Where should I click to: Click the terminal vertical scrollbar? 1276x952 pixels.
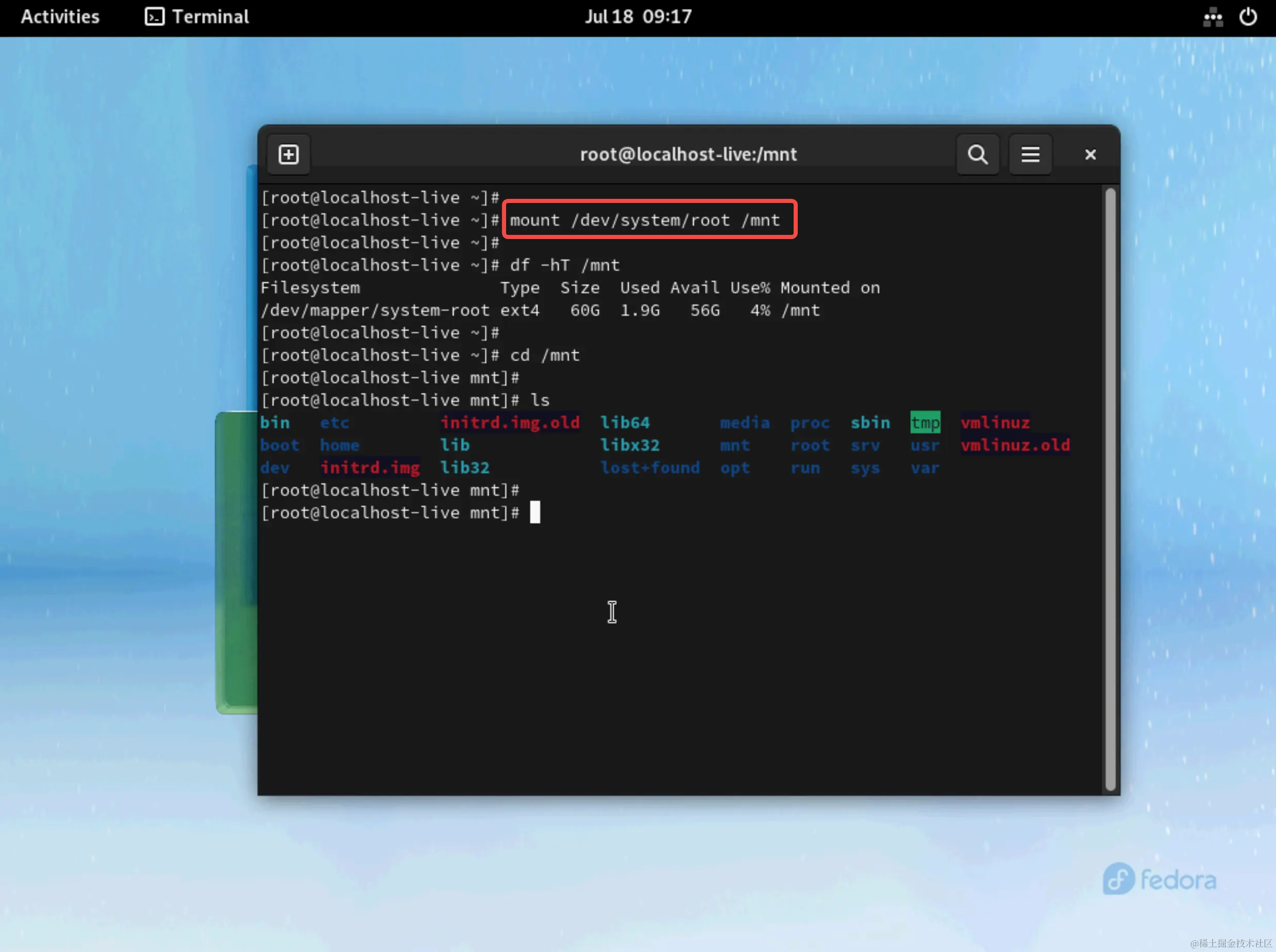point(1110,490)
